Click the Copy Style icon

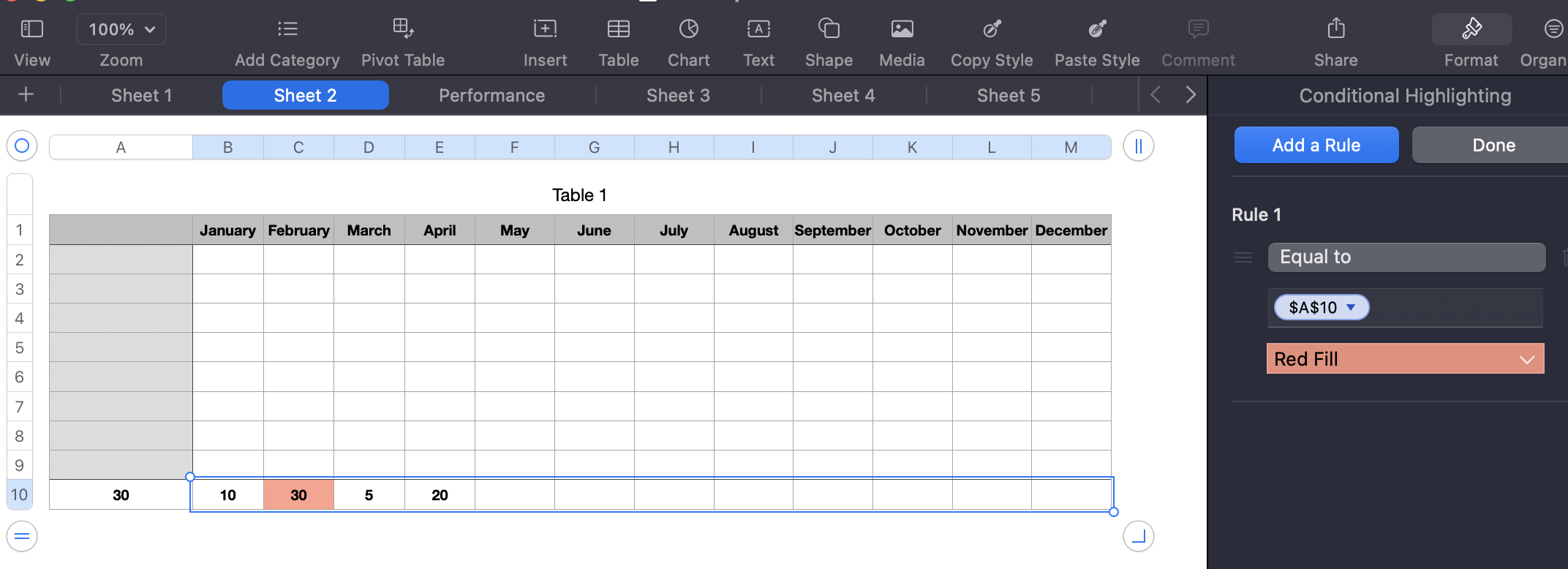point(992,29)
